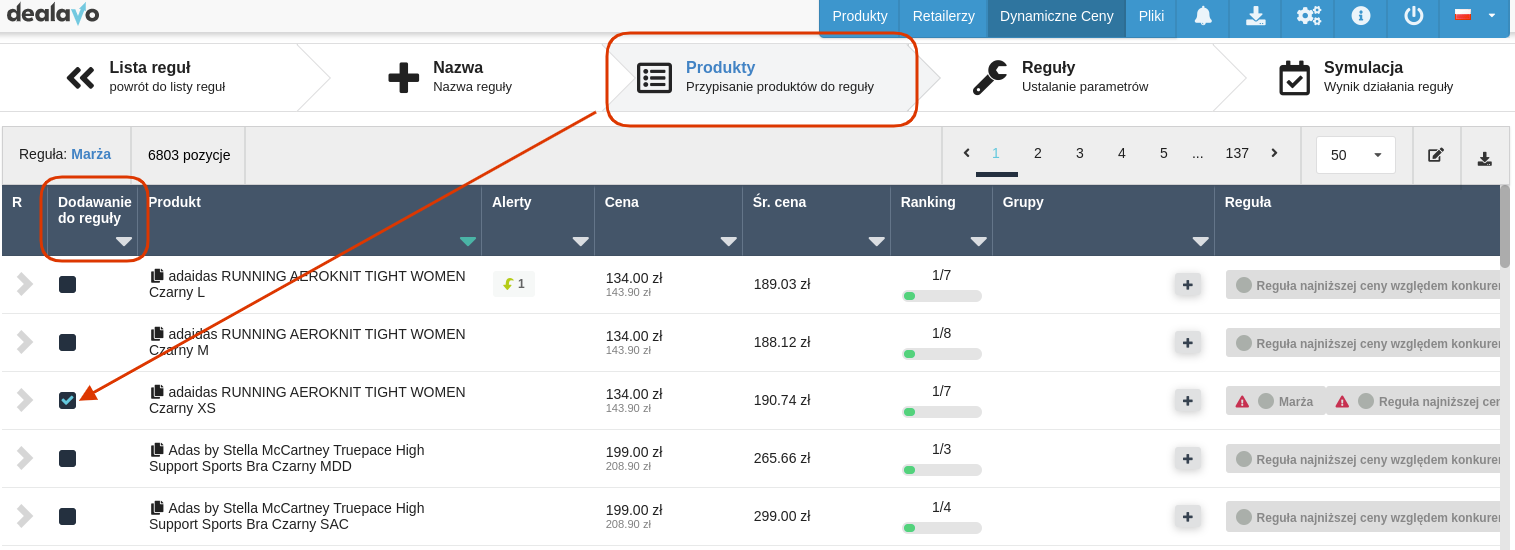
Task: Add group for Sports Bra Czarny SAC row
Action: click(1187, 517)
